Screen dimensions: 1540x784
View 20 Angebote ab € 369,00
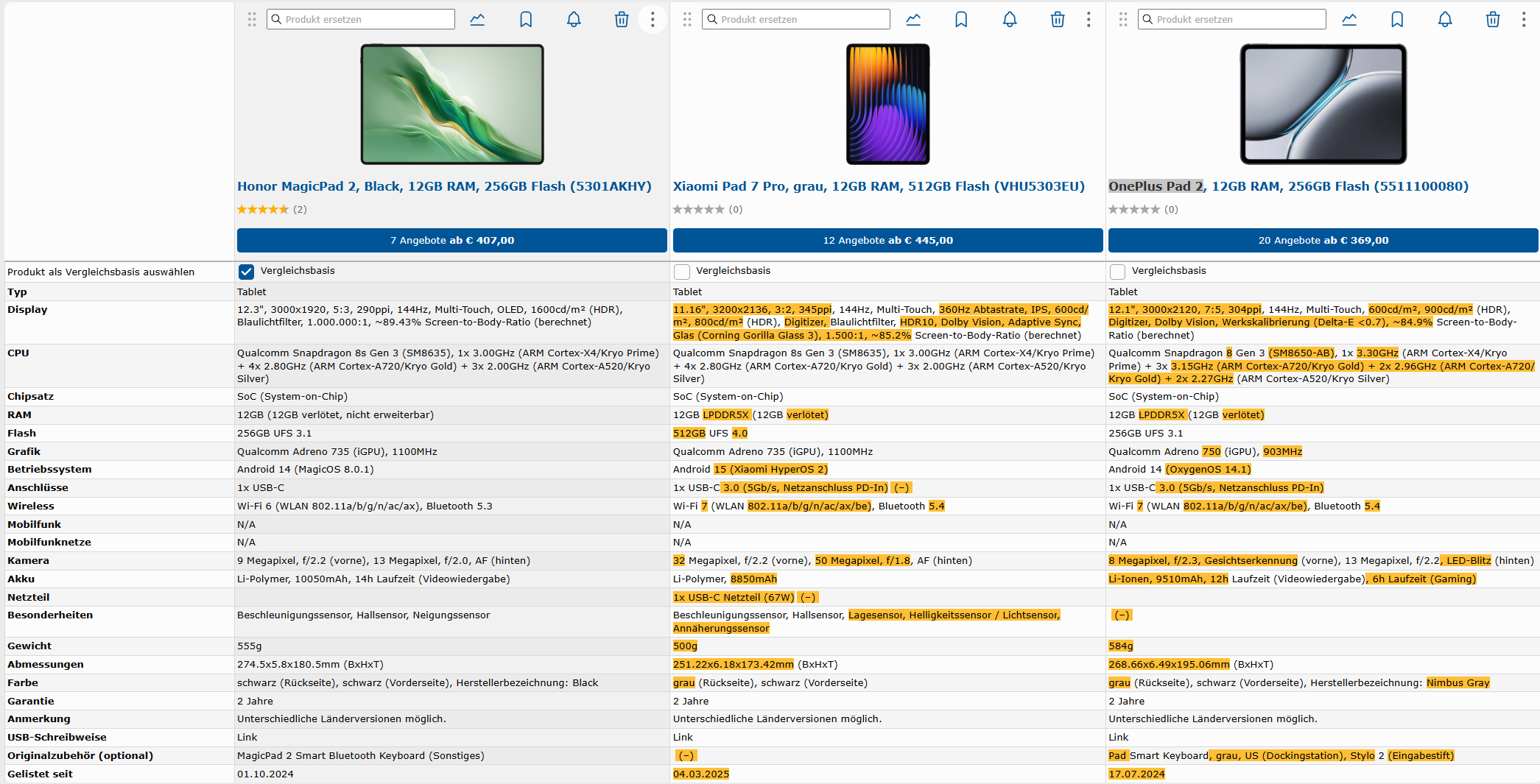click(1323, 240)
